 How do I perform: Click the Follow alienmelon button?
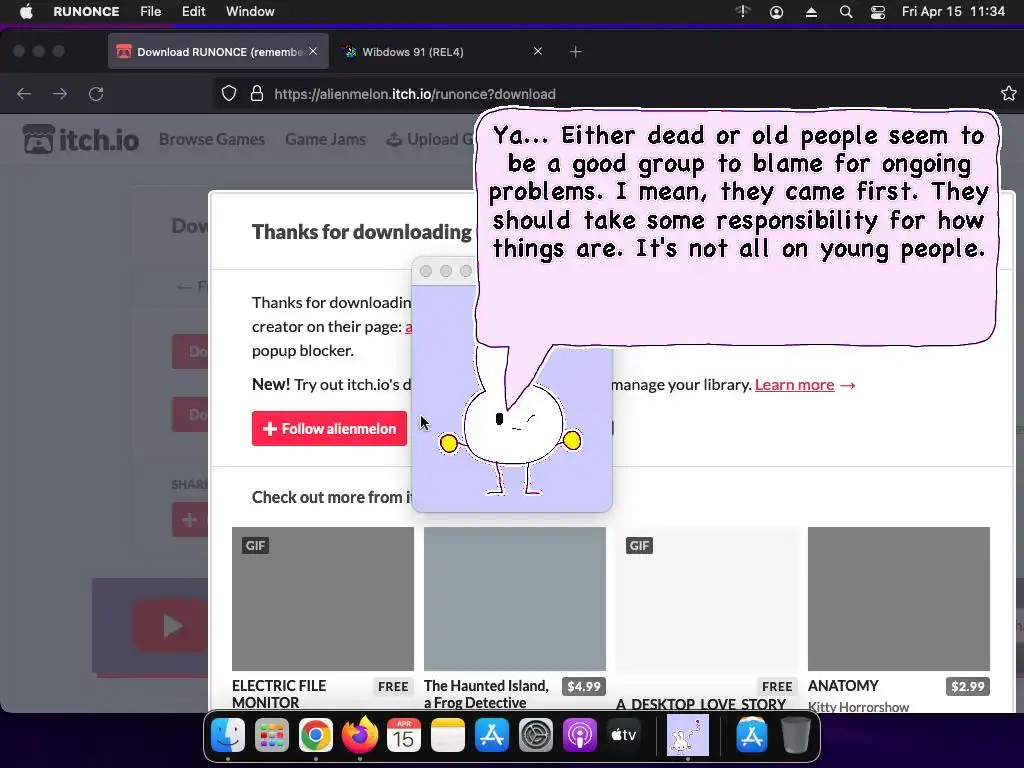pyautogui.click(x=329, y=428)
